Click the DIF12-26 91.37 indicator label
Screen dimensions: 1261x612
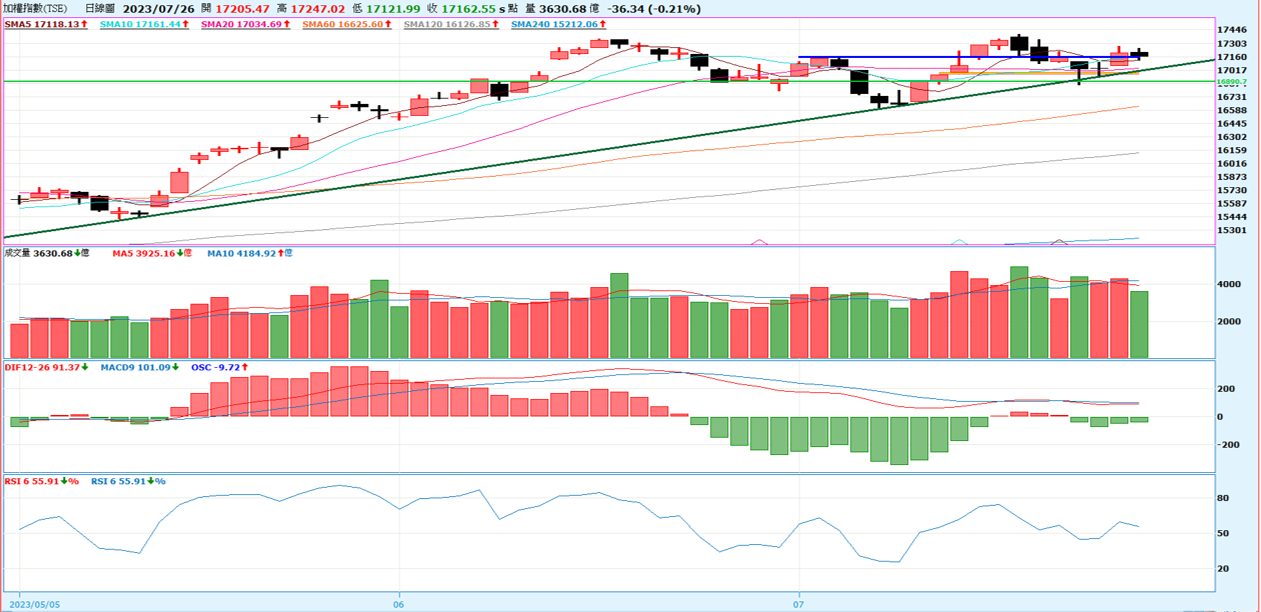[48, 366]
